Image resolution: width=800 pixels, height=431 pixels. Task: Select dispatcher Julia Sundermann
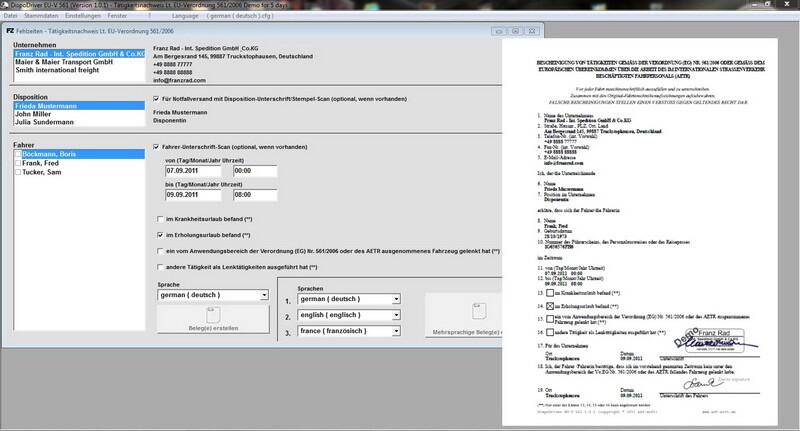coord(44,122)
